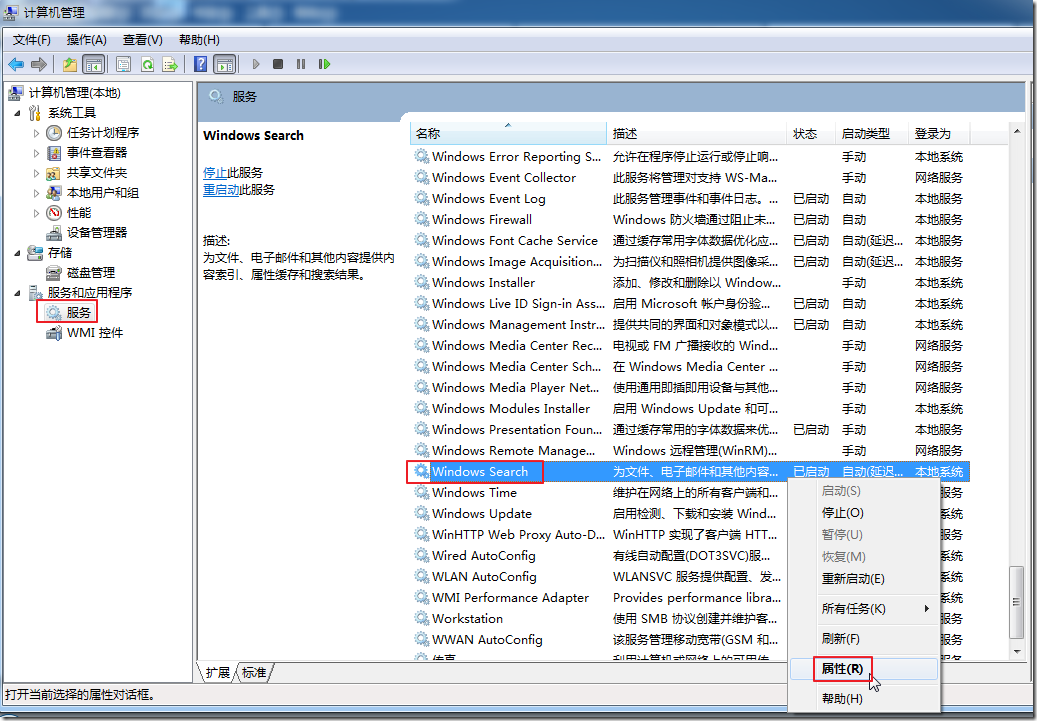The height and width of the screenshot is (721, 1037).
Task: Select 计算机管理(本地) root node
Action: click(x=75, y=93)
